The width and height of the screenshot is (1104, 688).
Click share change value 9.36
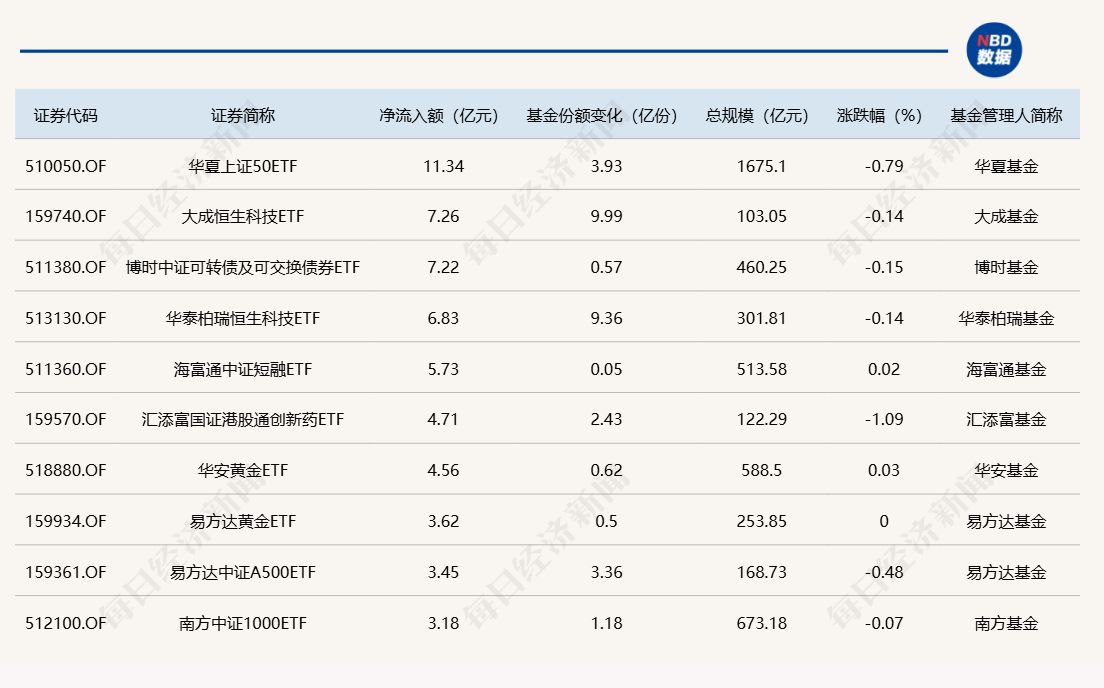(606, 318)
